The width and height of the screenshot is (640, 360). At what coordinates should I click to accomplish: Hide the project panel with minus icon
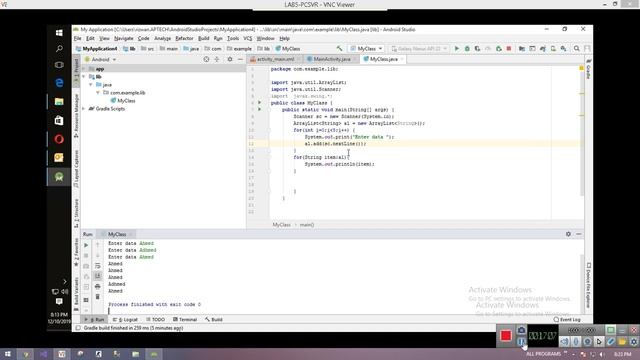coord(240,60)
